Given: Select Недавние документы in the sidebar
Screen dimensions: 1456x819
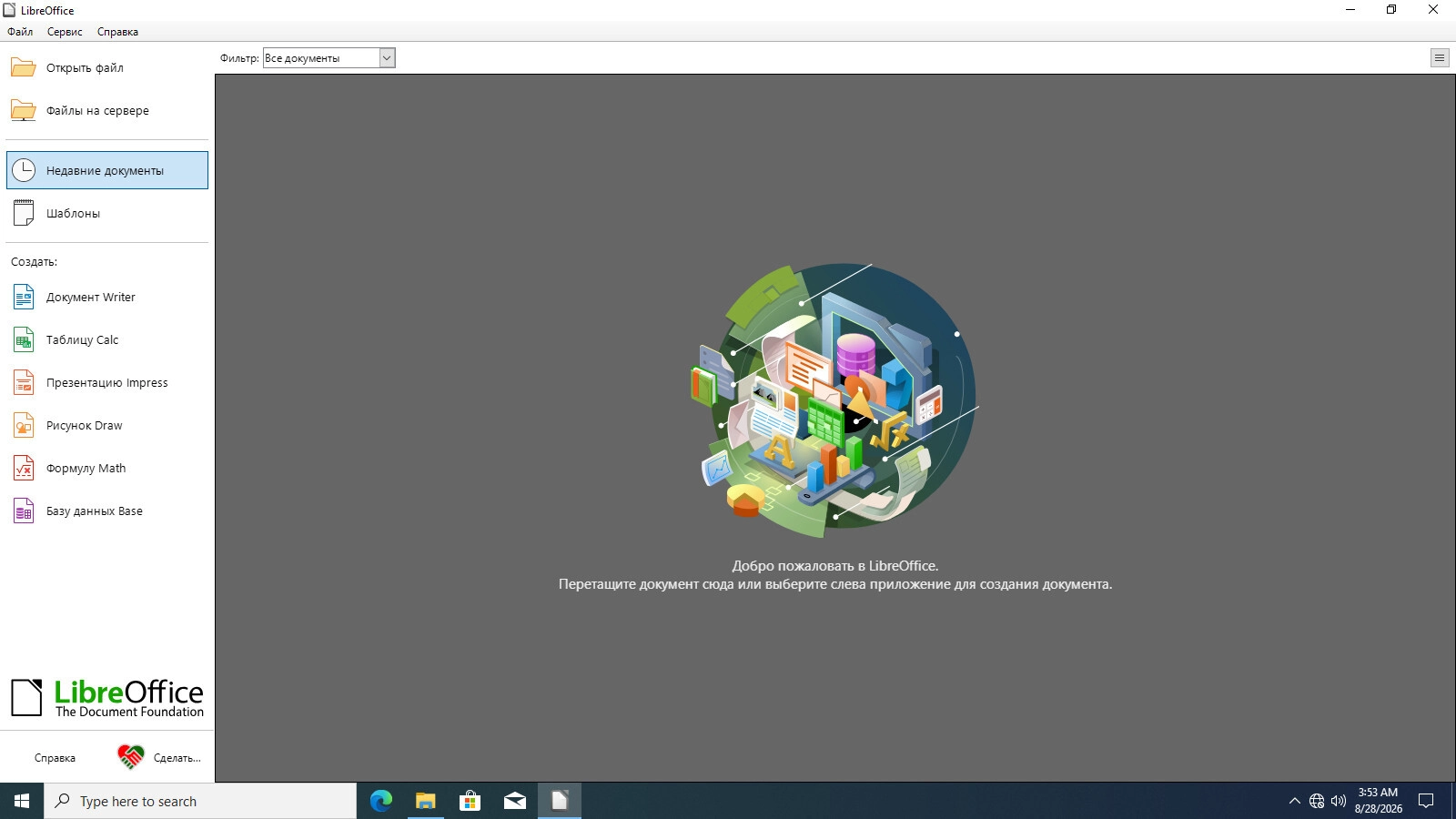Looking at the screenshot, I should pyautogui.click(x=107, y=170).
